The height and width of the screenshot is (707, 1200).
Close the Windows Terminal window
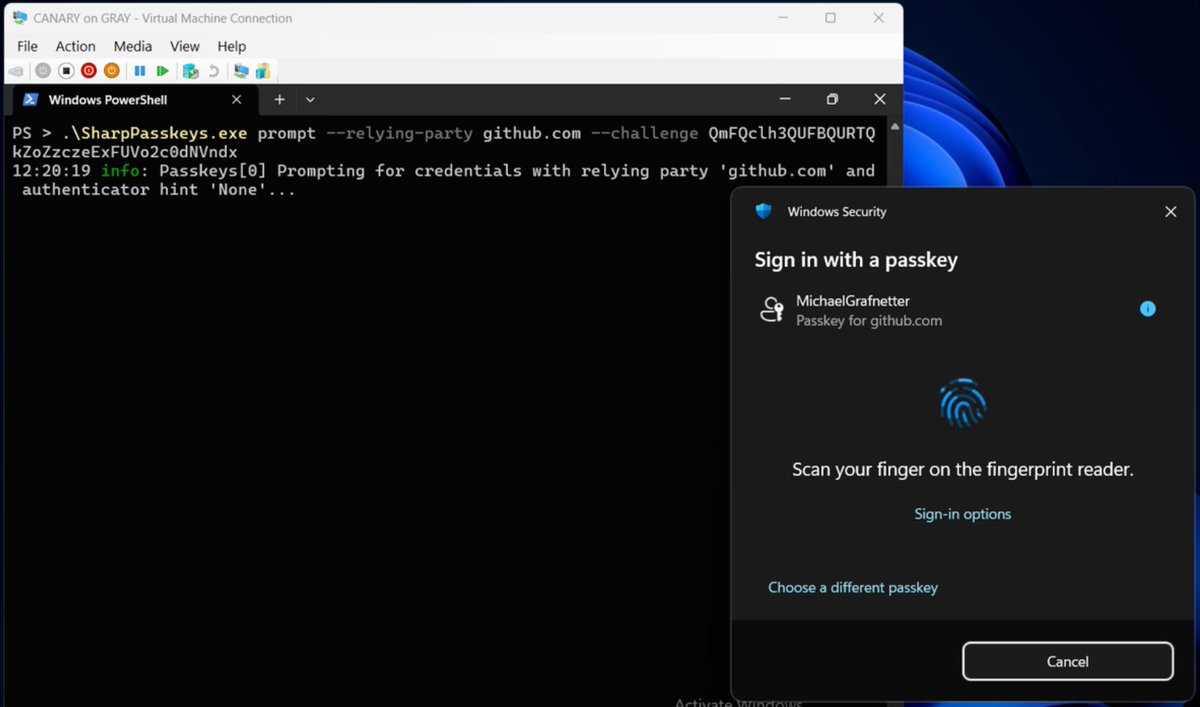tap(880, 100)
